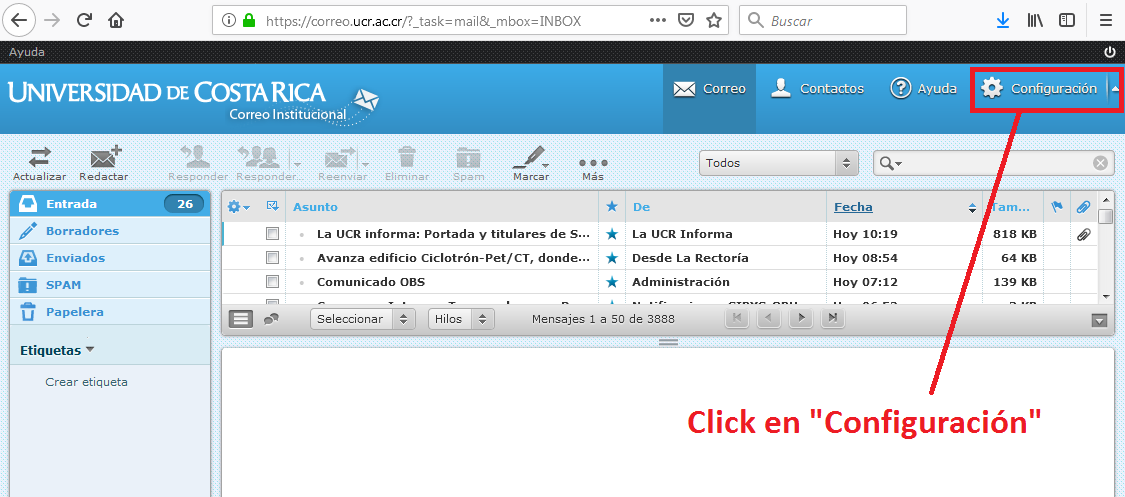Open the Firefox library icon
This screenshot has width=1125, height=497.
tap(1035, 21)
